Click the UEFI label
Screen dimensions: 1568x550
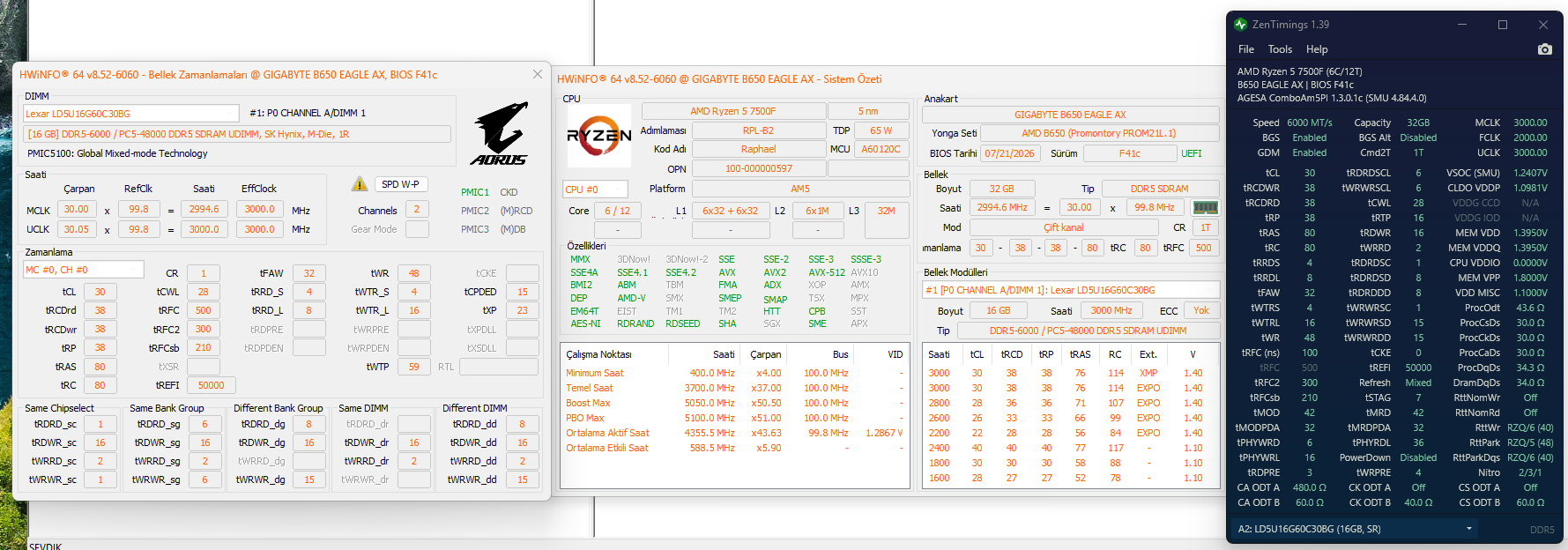(1191, 153)
